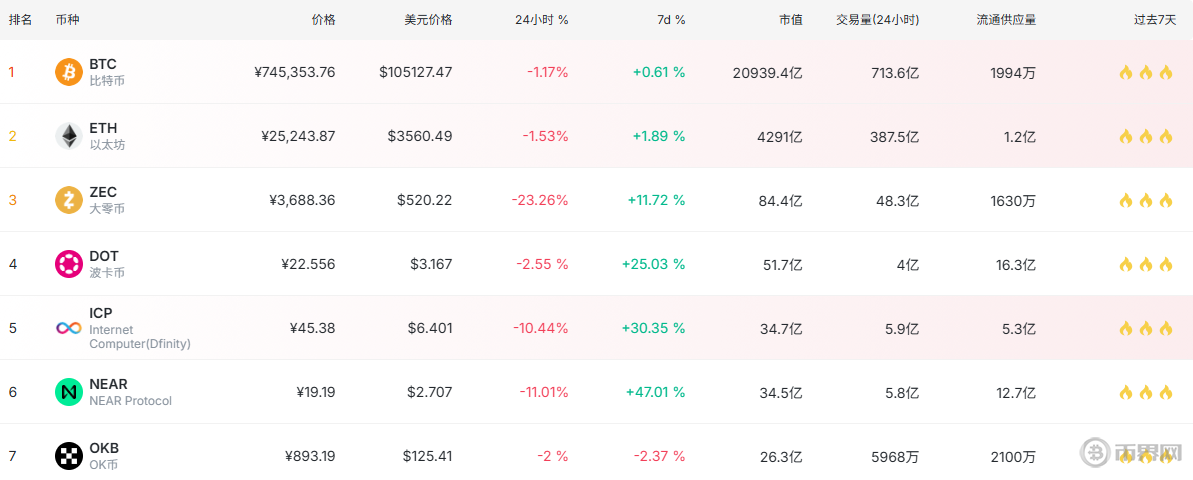
Task: Click the Zcash ZEC coin icon
Action: (68, 200)
